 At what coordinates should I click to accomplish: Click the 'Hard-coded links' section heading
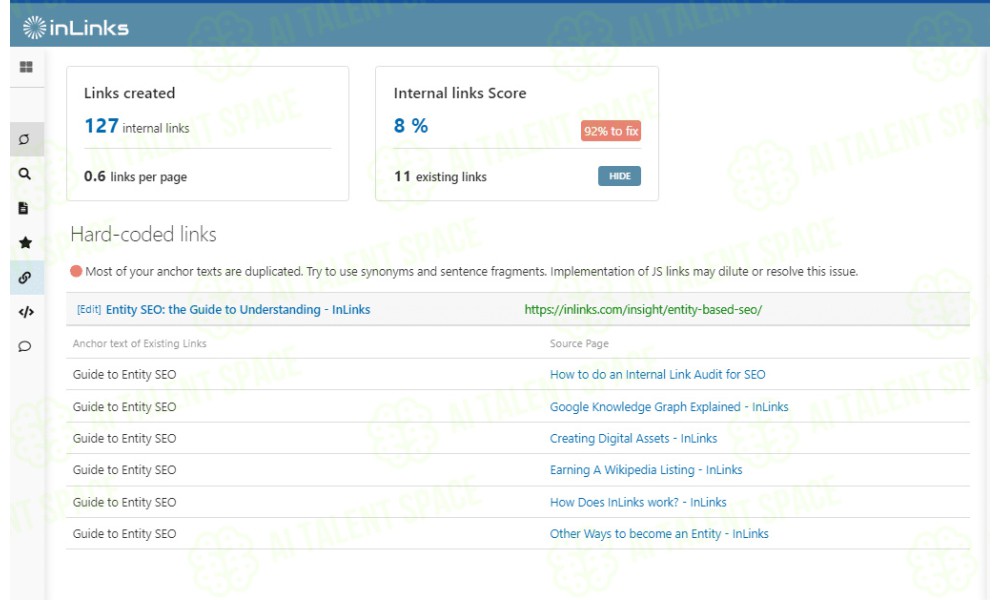pyautogui.click(x=143, y=234)
